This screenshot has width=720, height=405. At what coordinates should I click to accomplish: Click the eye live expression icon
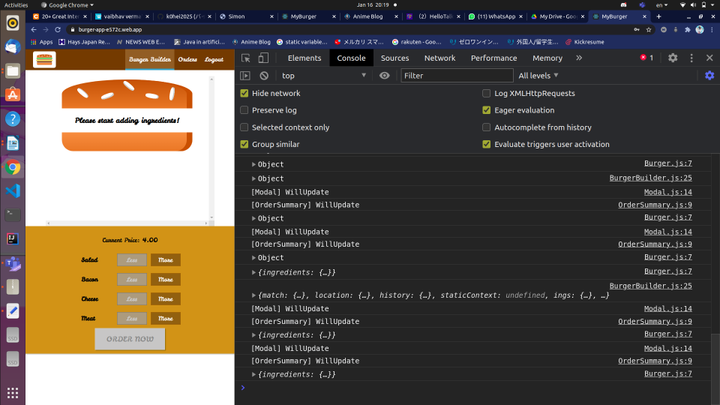coord(385,76)
